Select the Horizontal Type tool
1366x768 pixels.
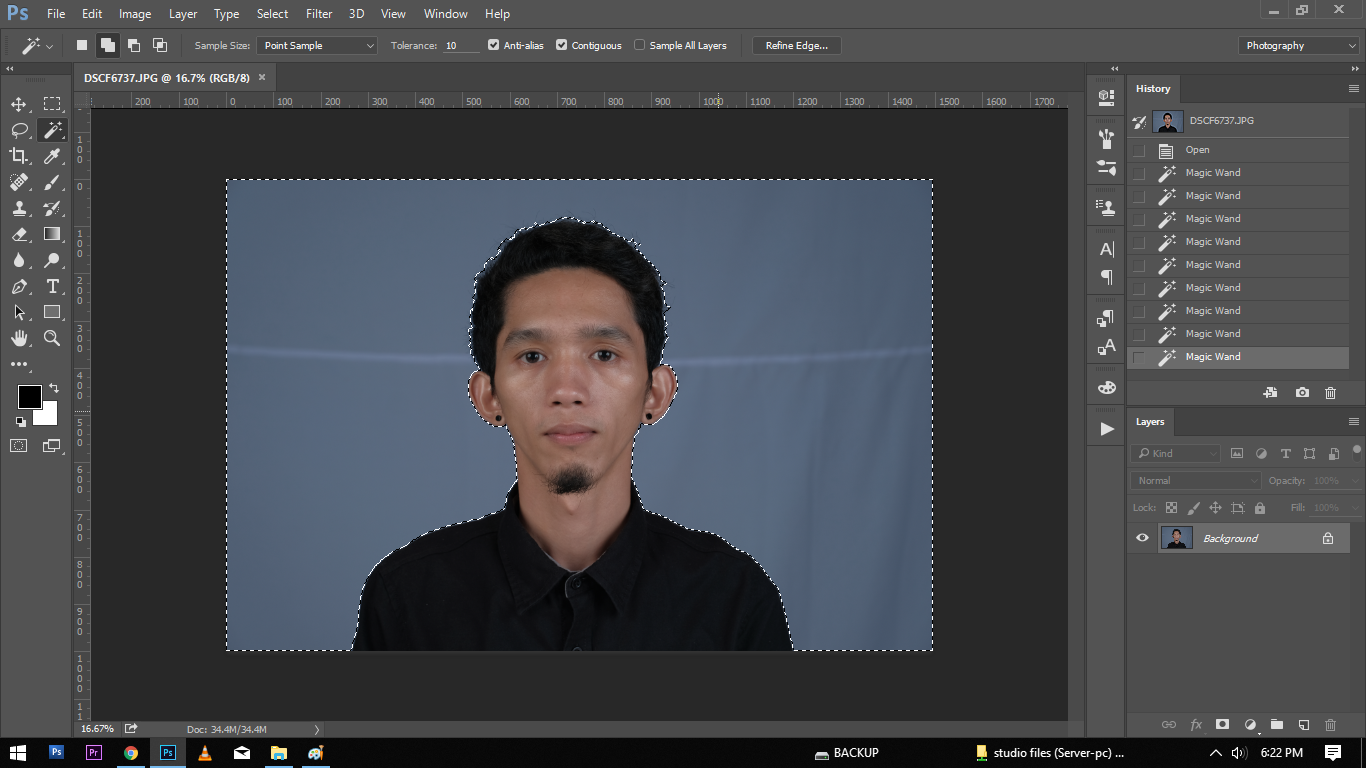tap(52, 286)
